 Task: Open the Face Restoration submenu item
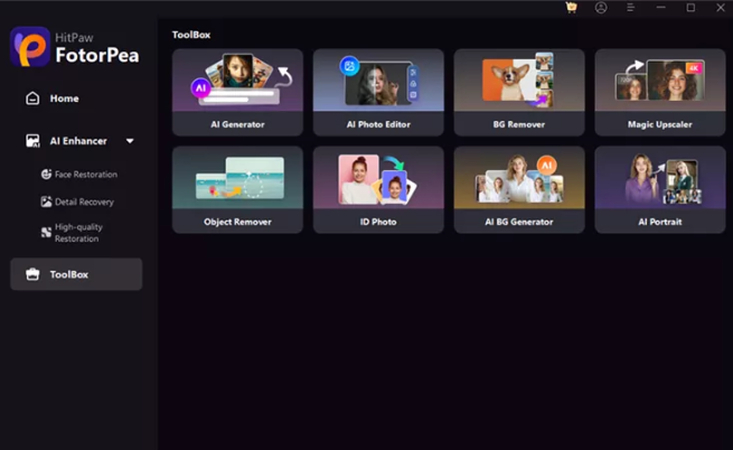click(x=79, y=174)
